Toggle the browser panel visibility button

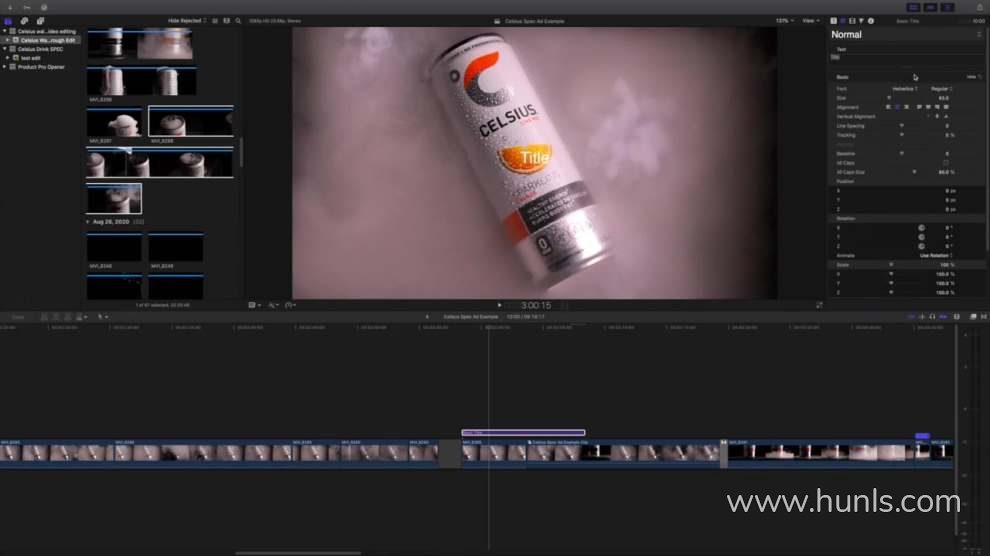tap(913, 7)
